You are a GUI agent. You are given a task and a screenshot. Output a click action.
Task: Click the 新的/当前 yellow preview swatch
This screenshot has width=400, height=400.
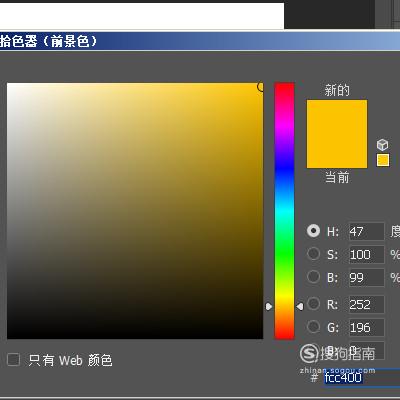[337, 134]
